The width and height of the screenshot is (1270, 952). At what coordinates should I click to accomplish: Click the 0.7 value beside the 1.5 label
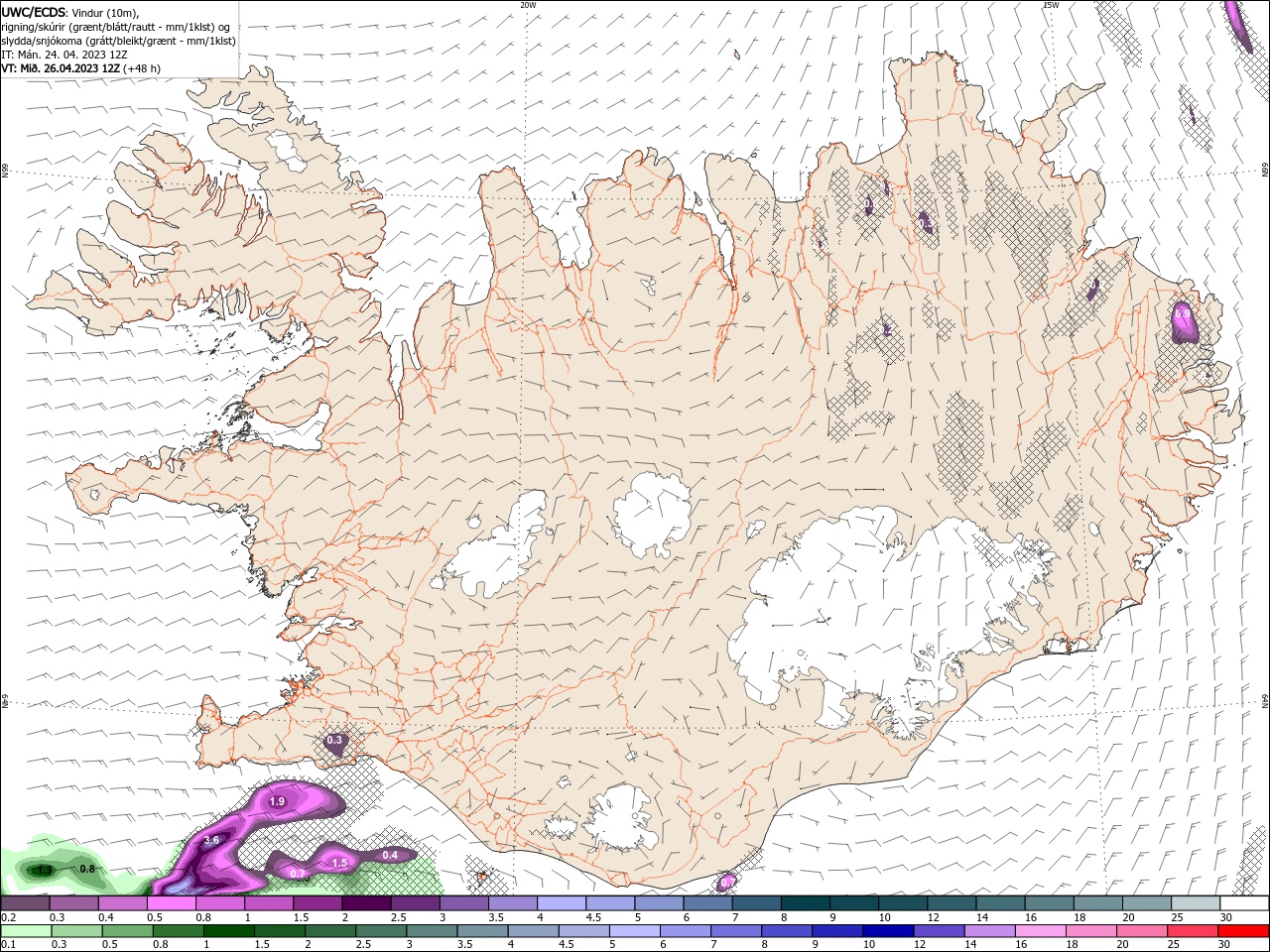pyautogui.click(x=298, y=873)
